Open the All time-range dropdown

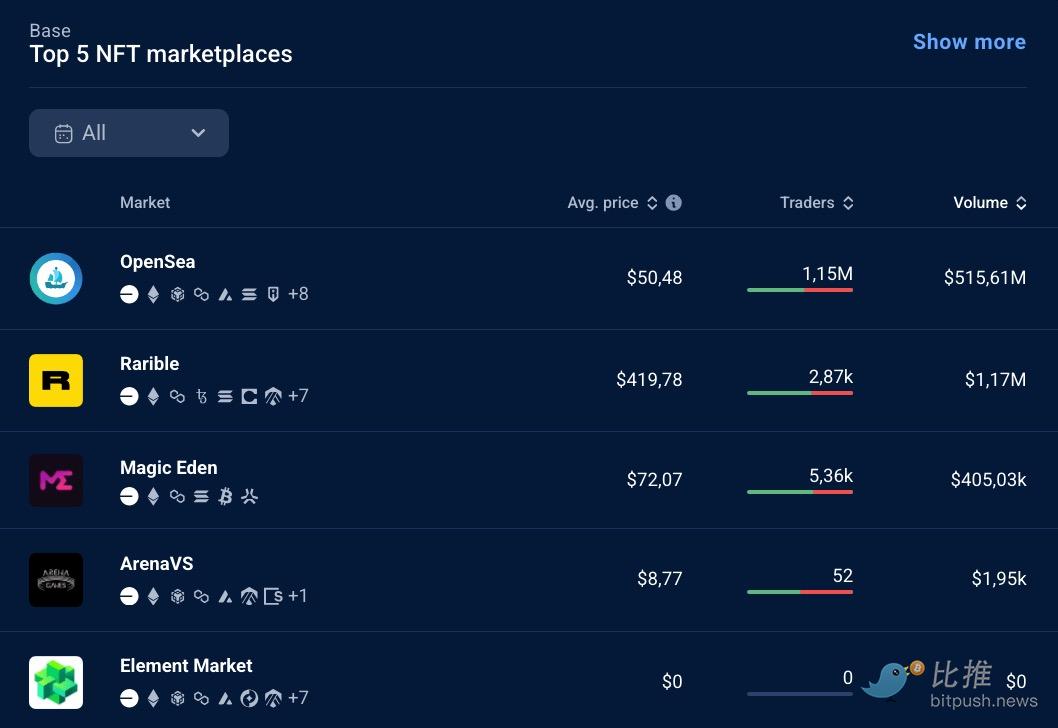pos(129,133)
